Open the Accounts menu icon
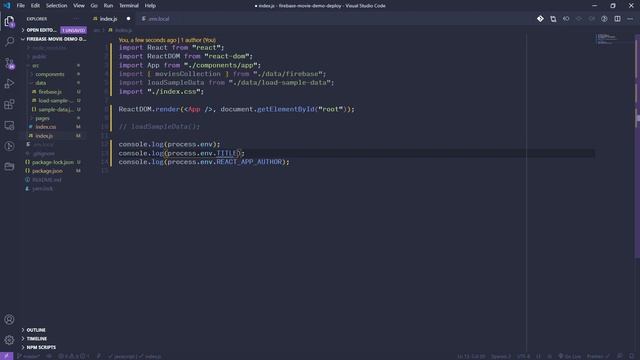640x360 pixels. coord(9,319)
